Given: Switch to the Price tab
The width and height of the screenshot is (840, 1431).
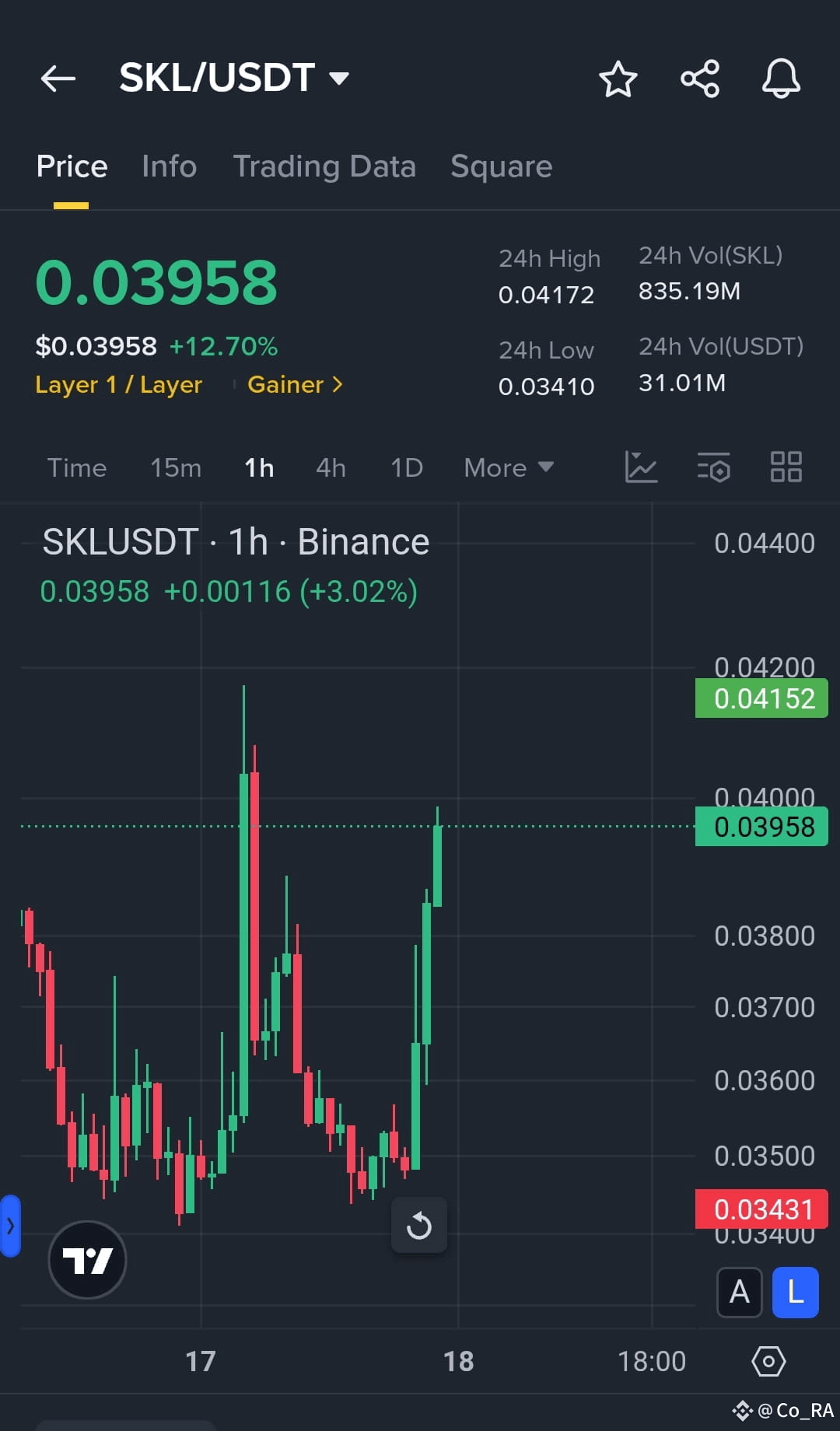Looking at the screenshot, I should 72,166.
